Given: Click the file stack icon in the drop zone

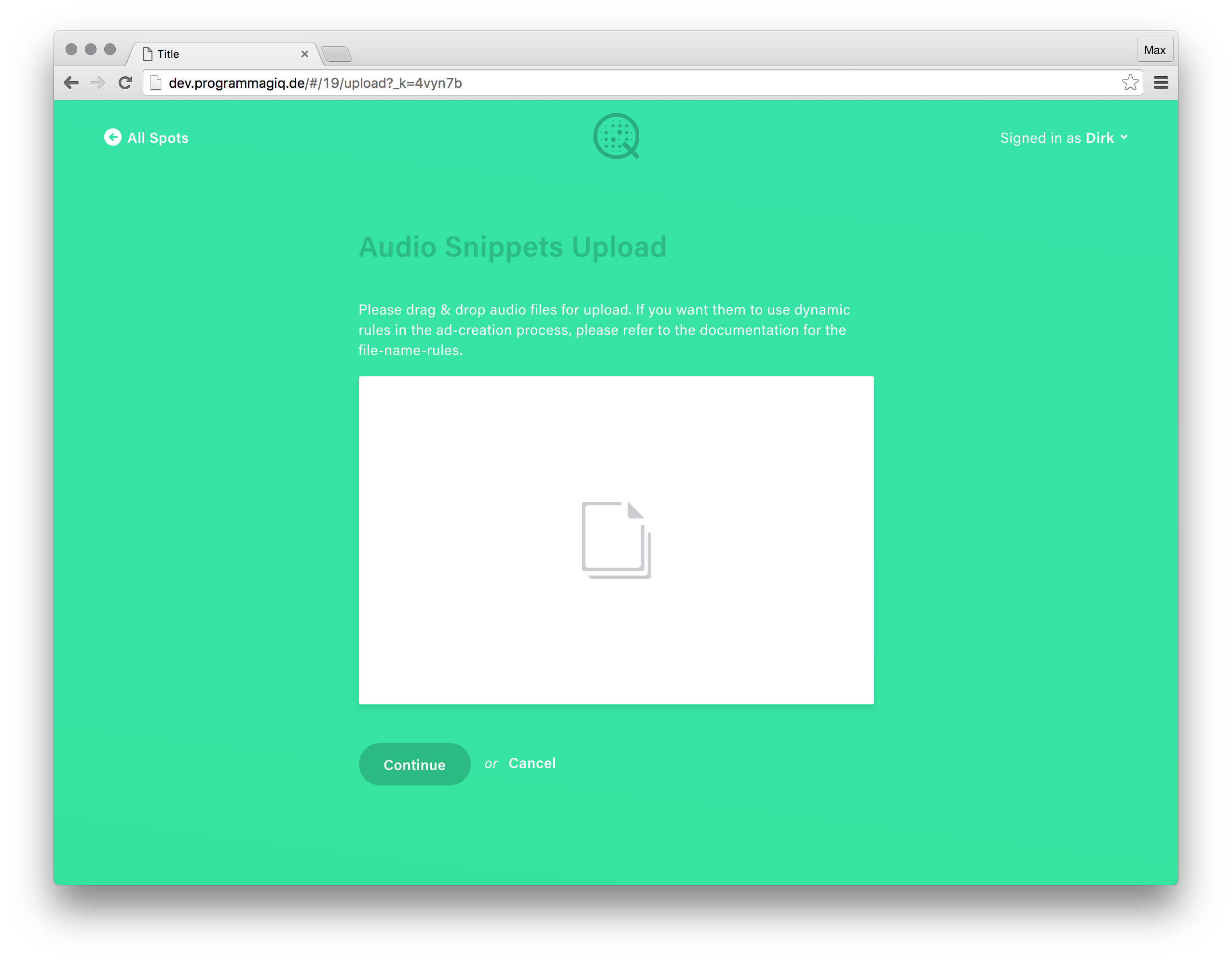Looking at the screenshot, I should (x=616, y=539).
